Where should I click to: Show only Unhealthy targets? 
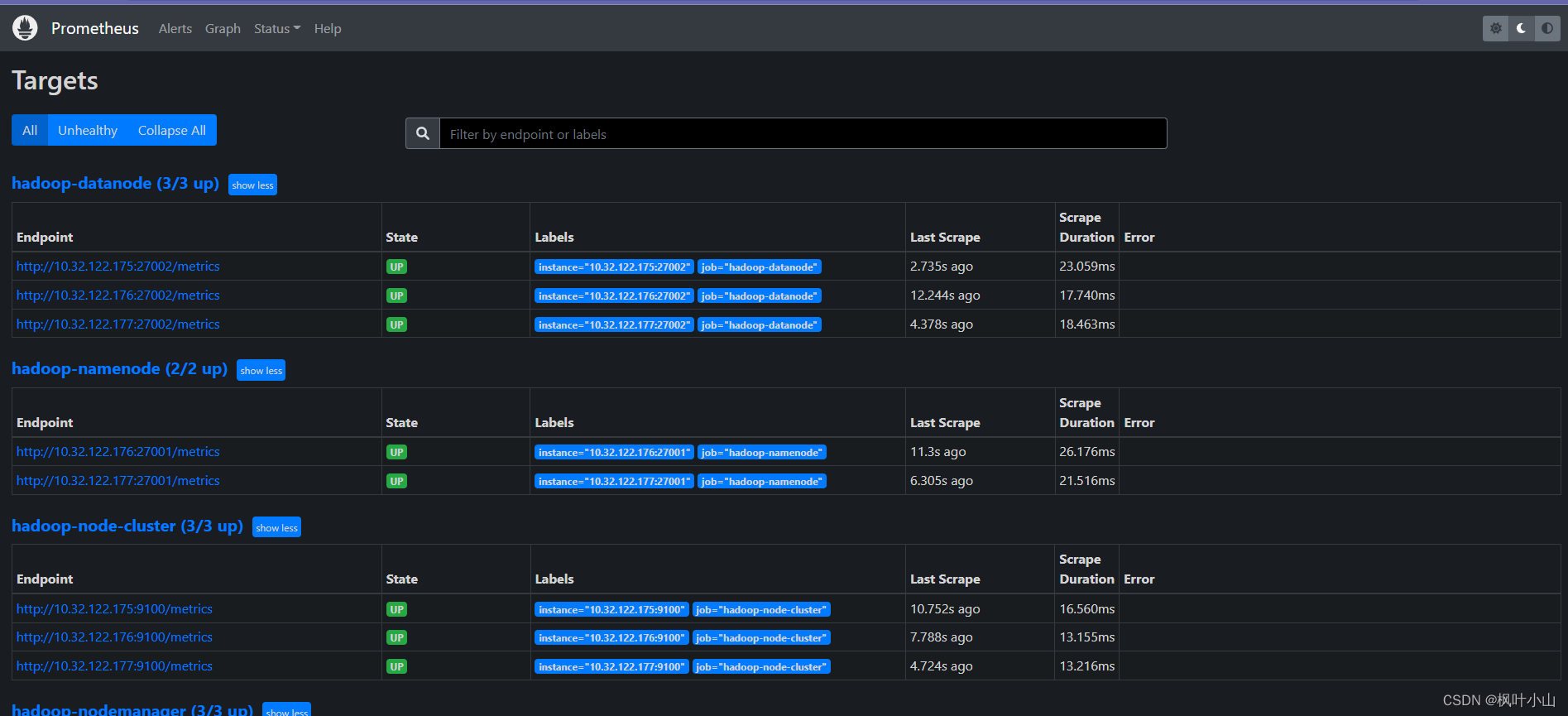(x=88, y=130)
